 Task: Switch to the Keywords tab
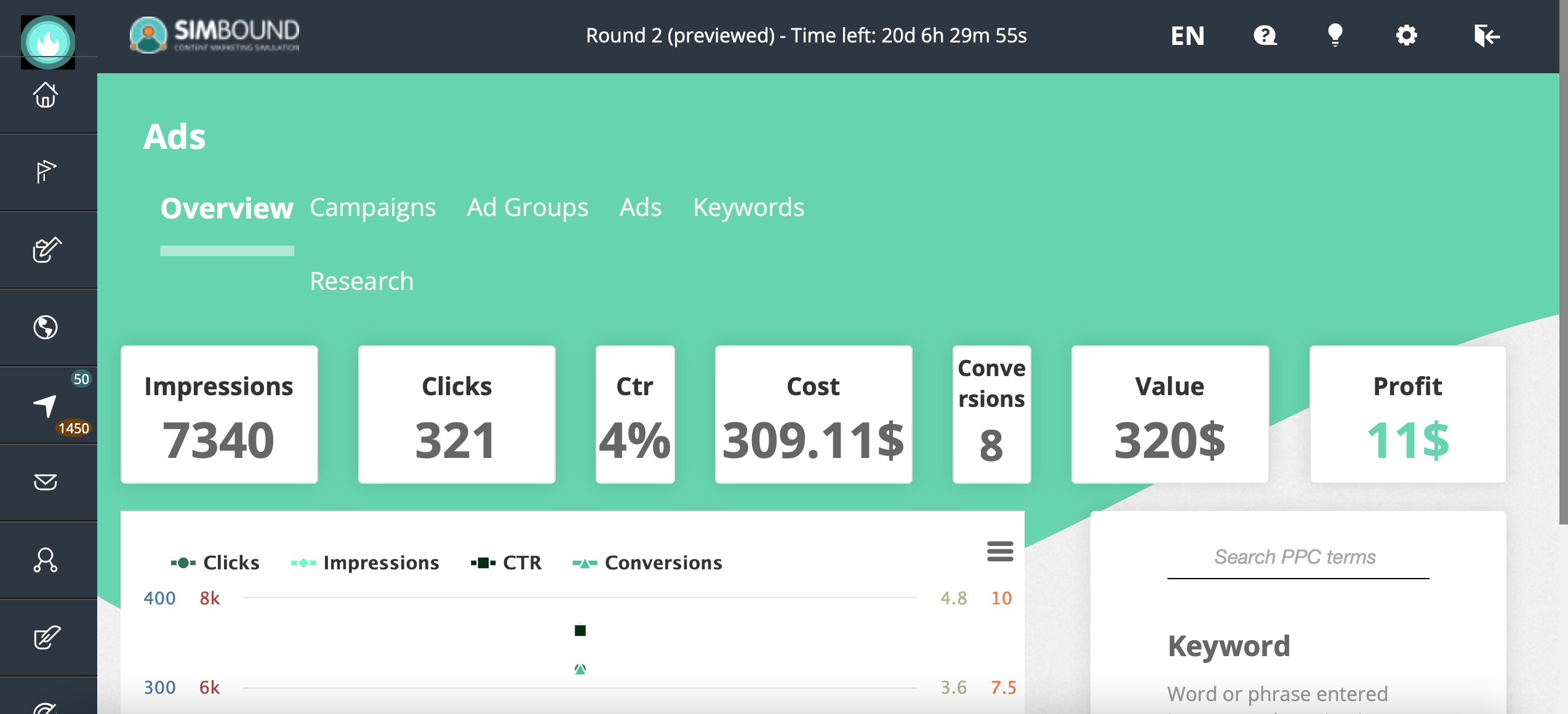pos(748,207)
